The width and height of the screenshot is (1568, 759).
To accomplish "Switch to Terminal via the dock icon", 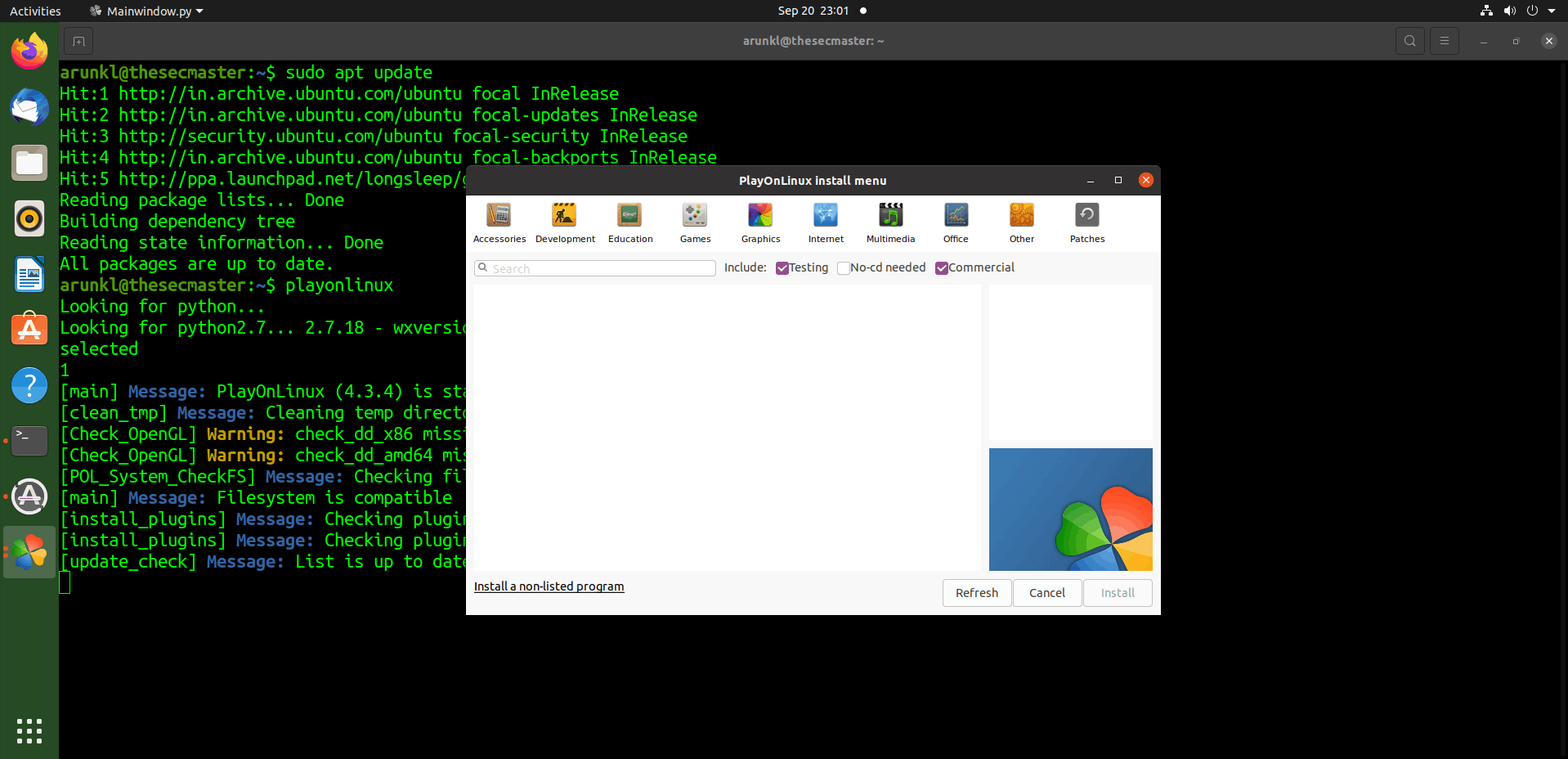I will (29, 441).
